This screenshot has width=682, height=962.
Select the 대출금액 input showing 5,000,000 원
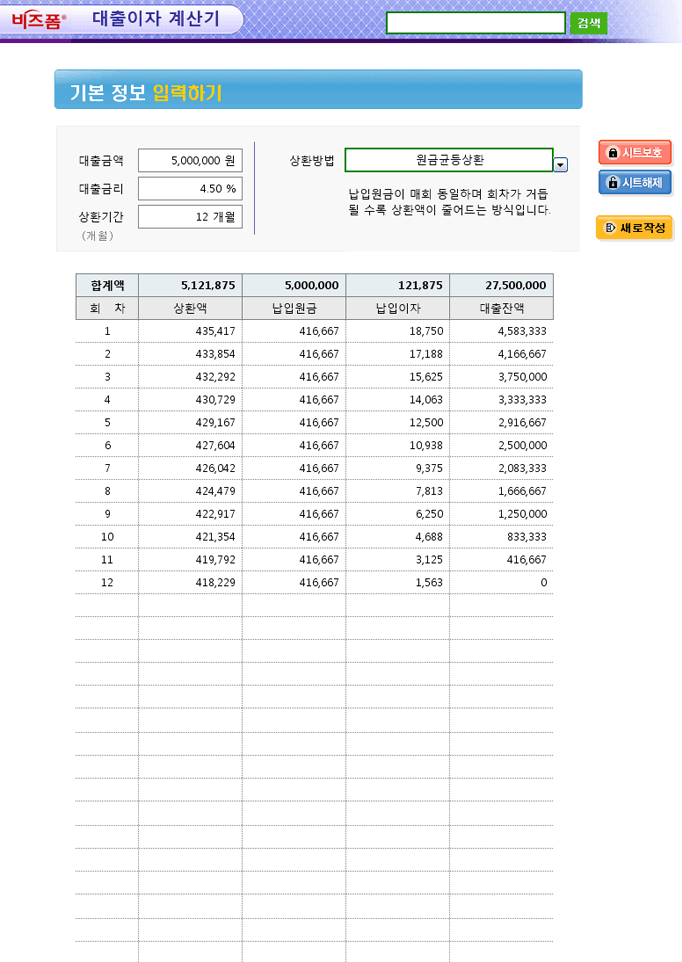click(x=190, y=160)
